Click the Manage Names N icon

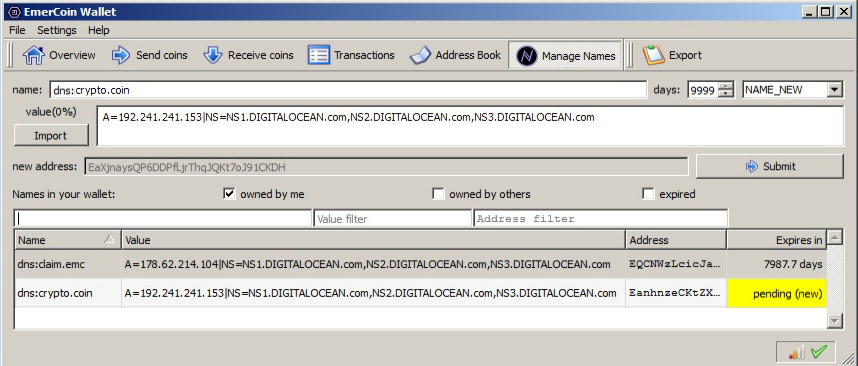click(526, 56)
